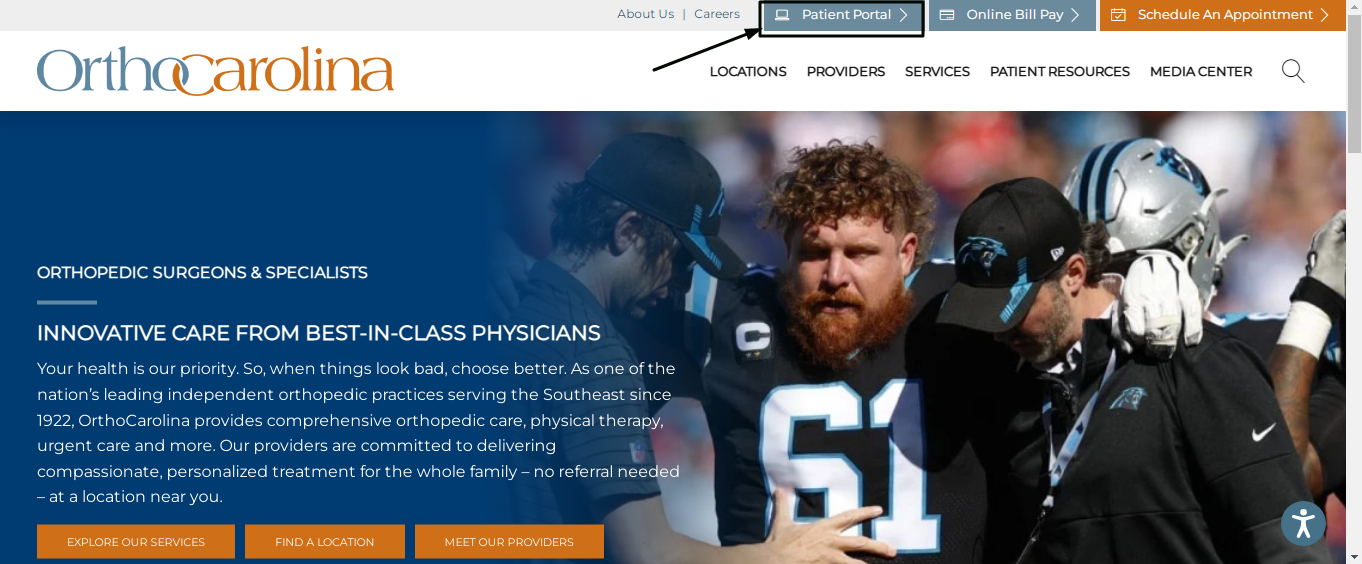Select the Find A Location button
This screenshot has height=564, width=1362.
pos(325,542)
